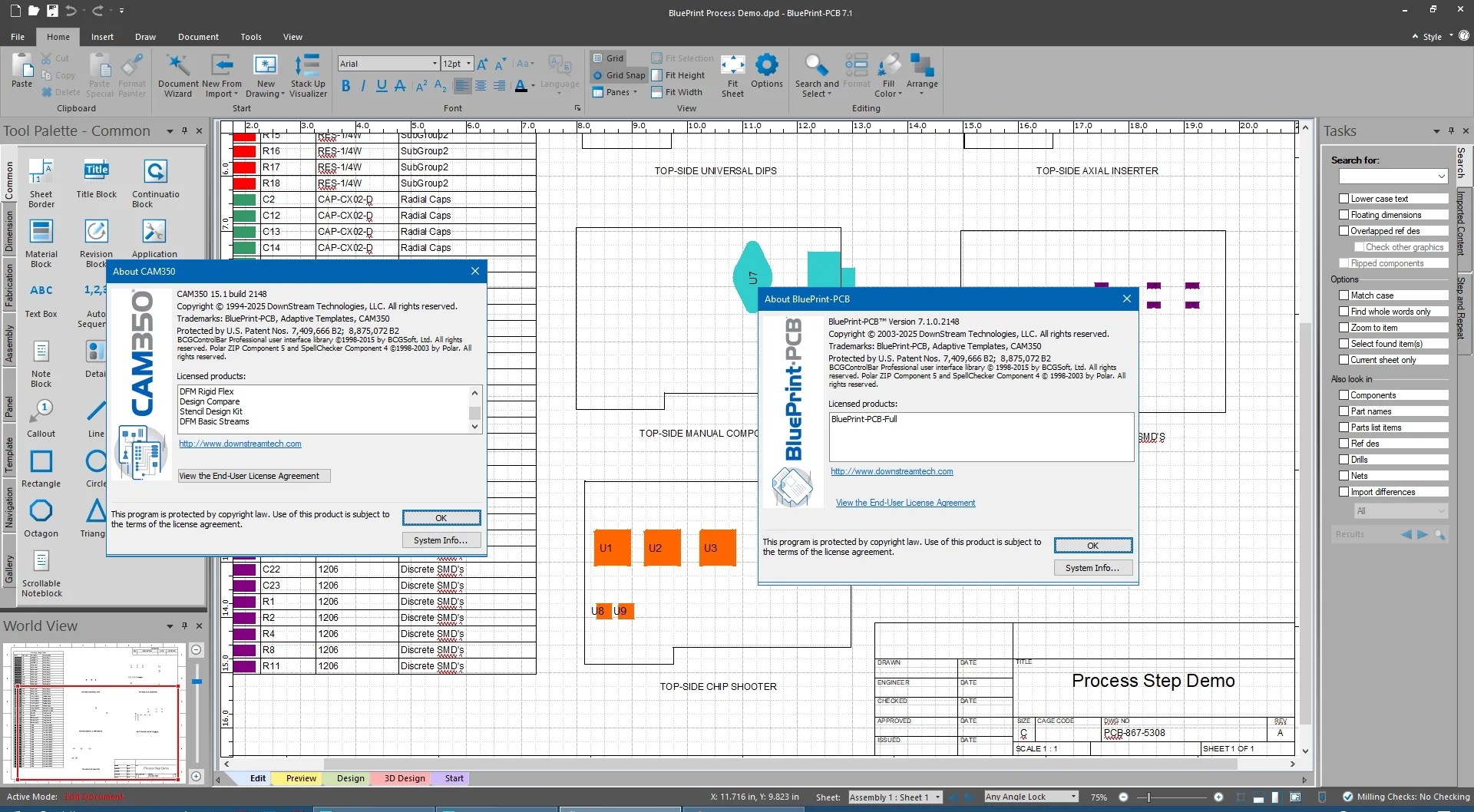1474x812 pixels.
Task: Switch to the Draw ribbon tab
Action: tap(145, 37)
